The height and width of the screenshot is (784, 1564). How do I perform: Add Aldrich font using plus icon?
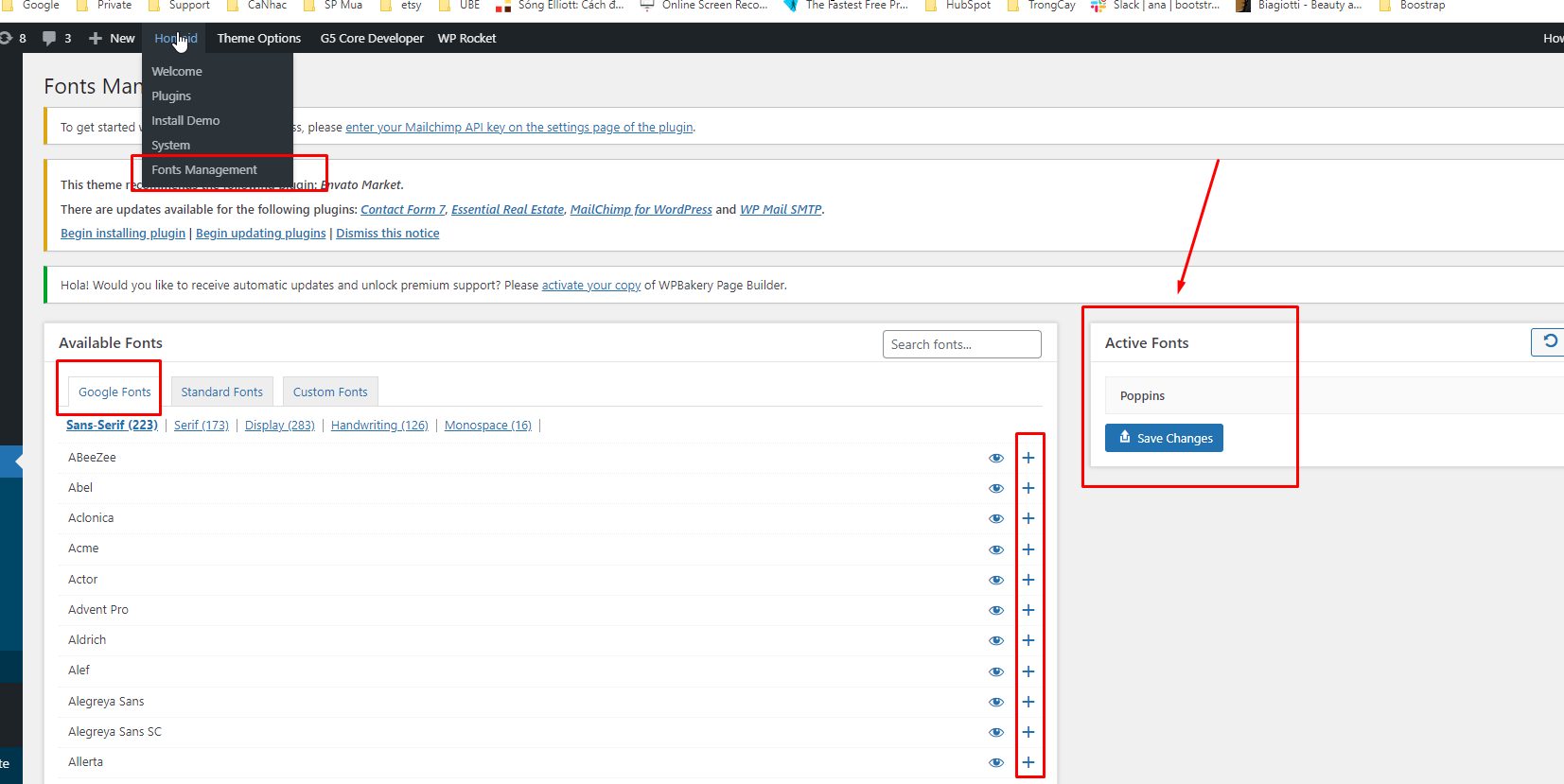pos(1028,640)
